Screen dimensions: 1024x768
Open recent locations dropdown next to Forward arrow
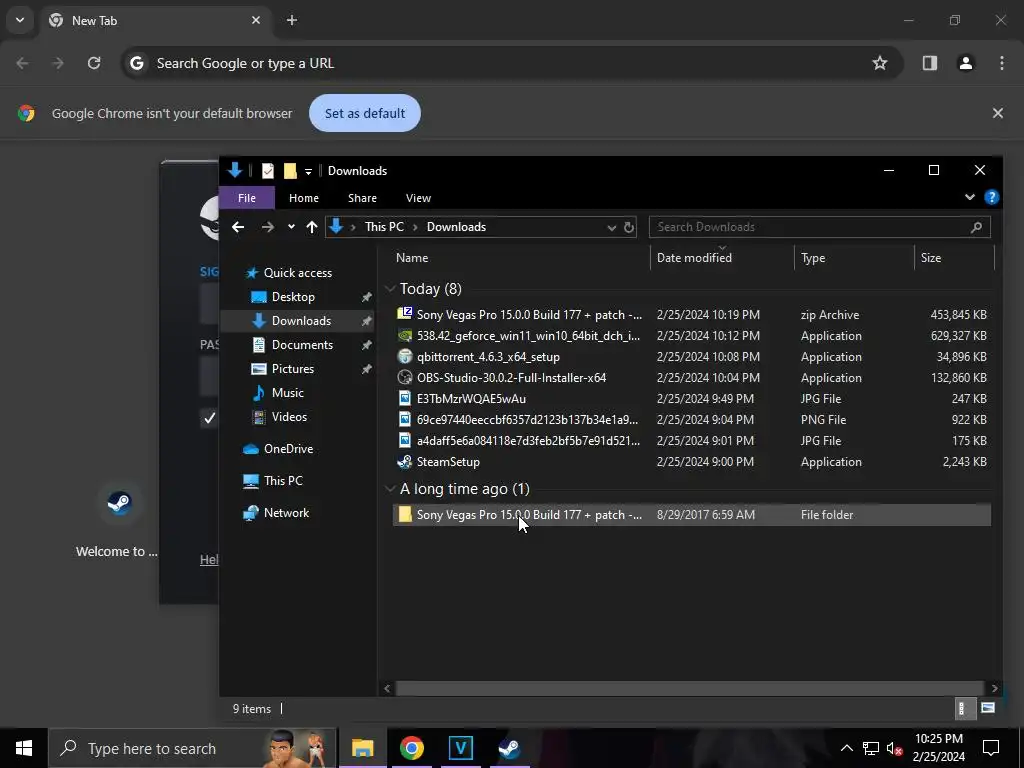(x=291, y=227)
